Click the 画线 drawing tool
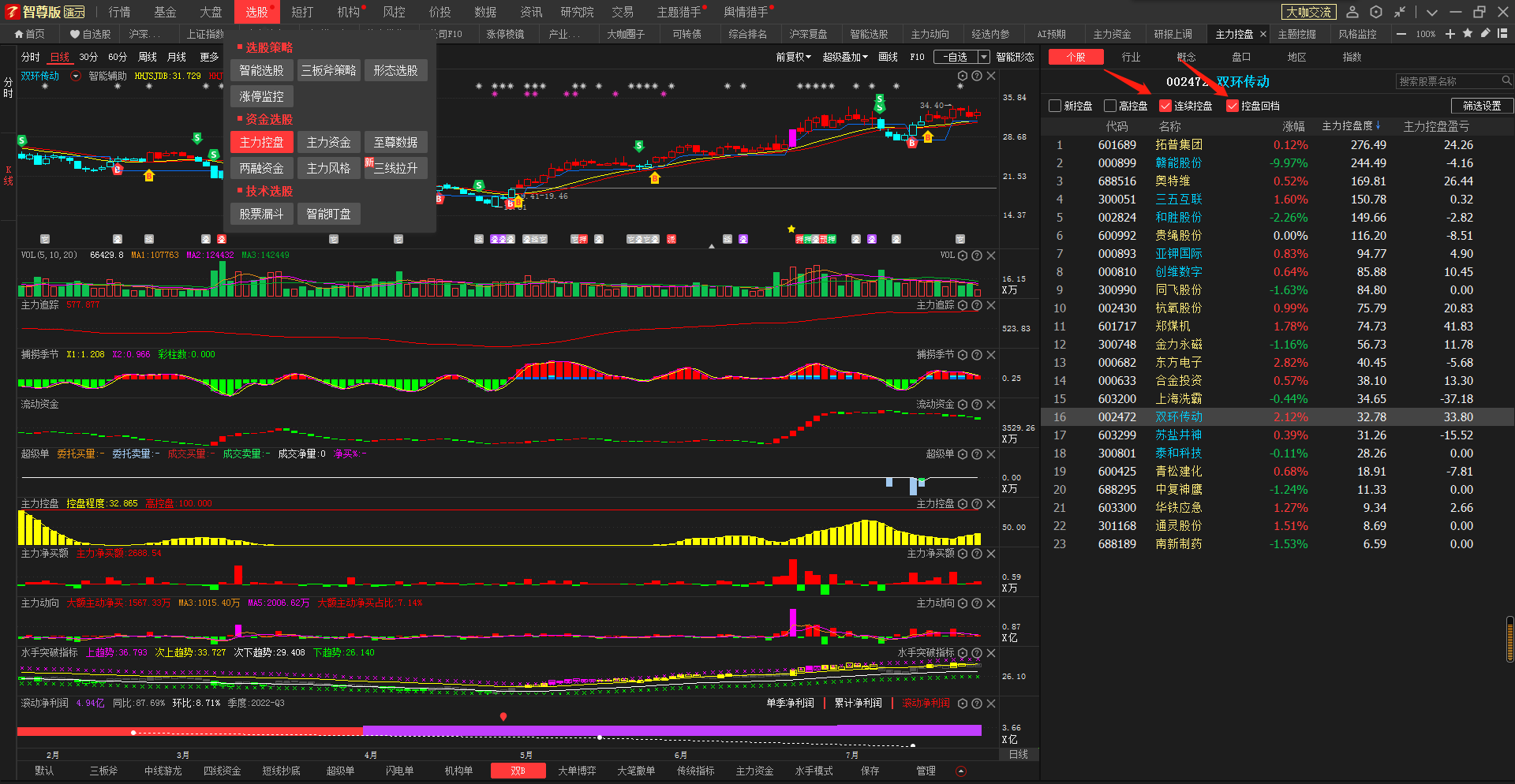The image size is (1515, 784). coord(888,57)
